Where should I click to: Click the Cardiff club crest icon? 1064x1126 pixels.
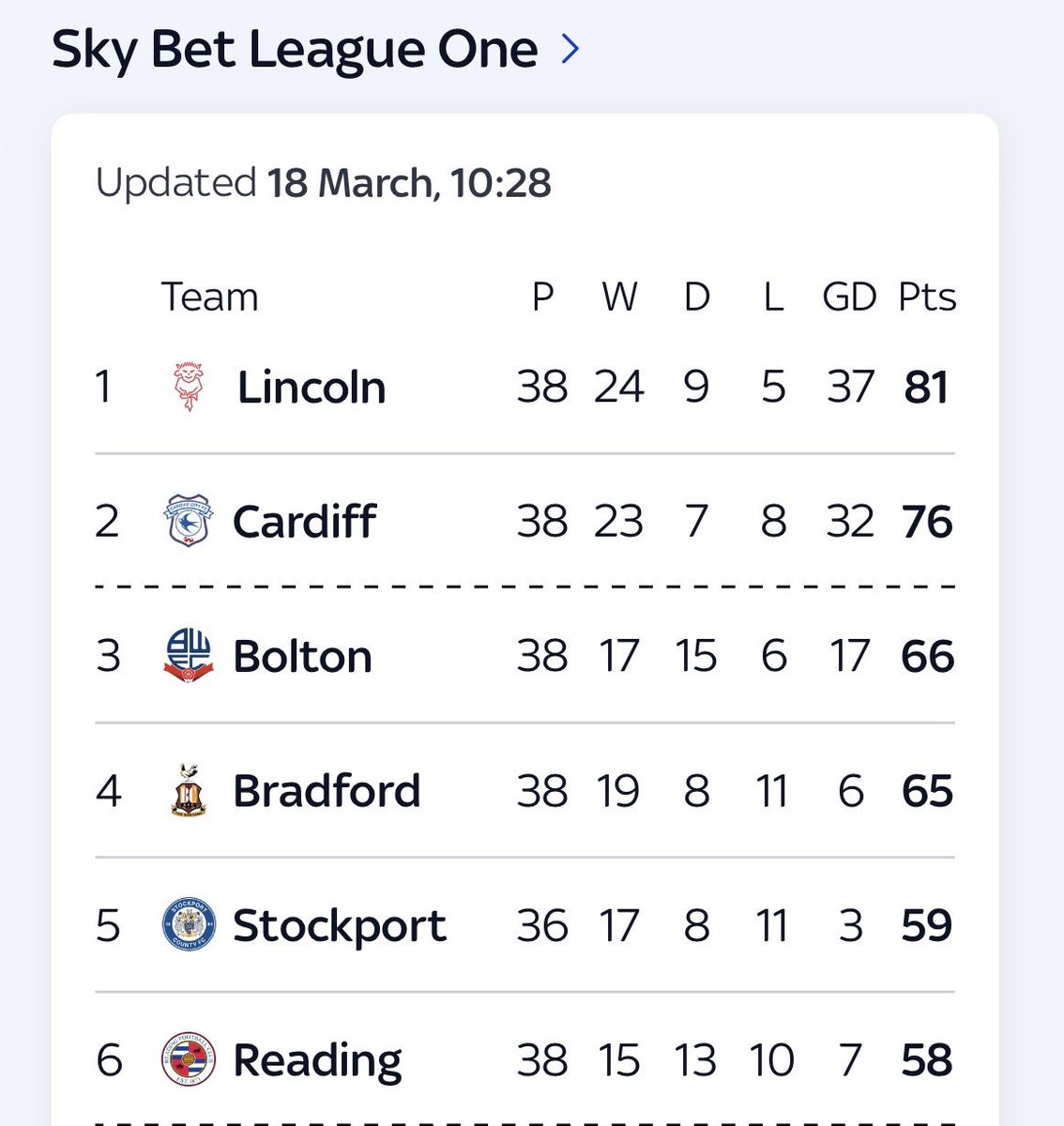[x=189, y=521]
